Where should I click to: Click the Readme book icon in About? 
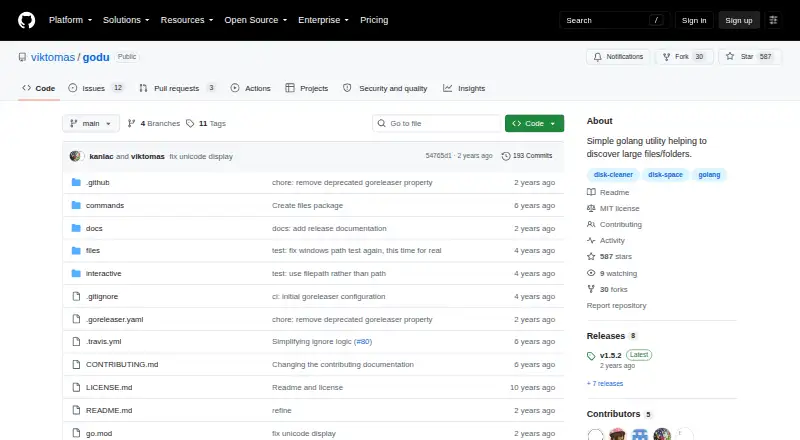point(591,192)
